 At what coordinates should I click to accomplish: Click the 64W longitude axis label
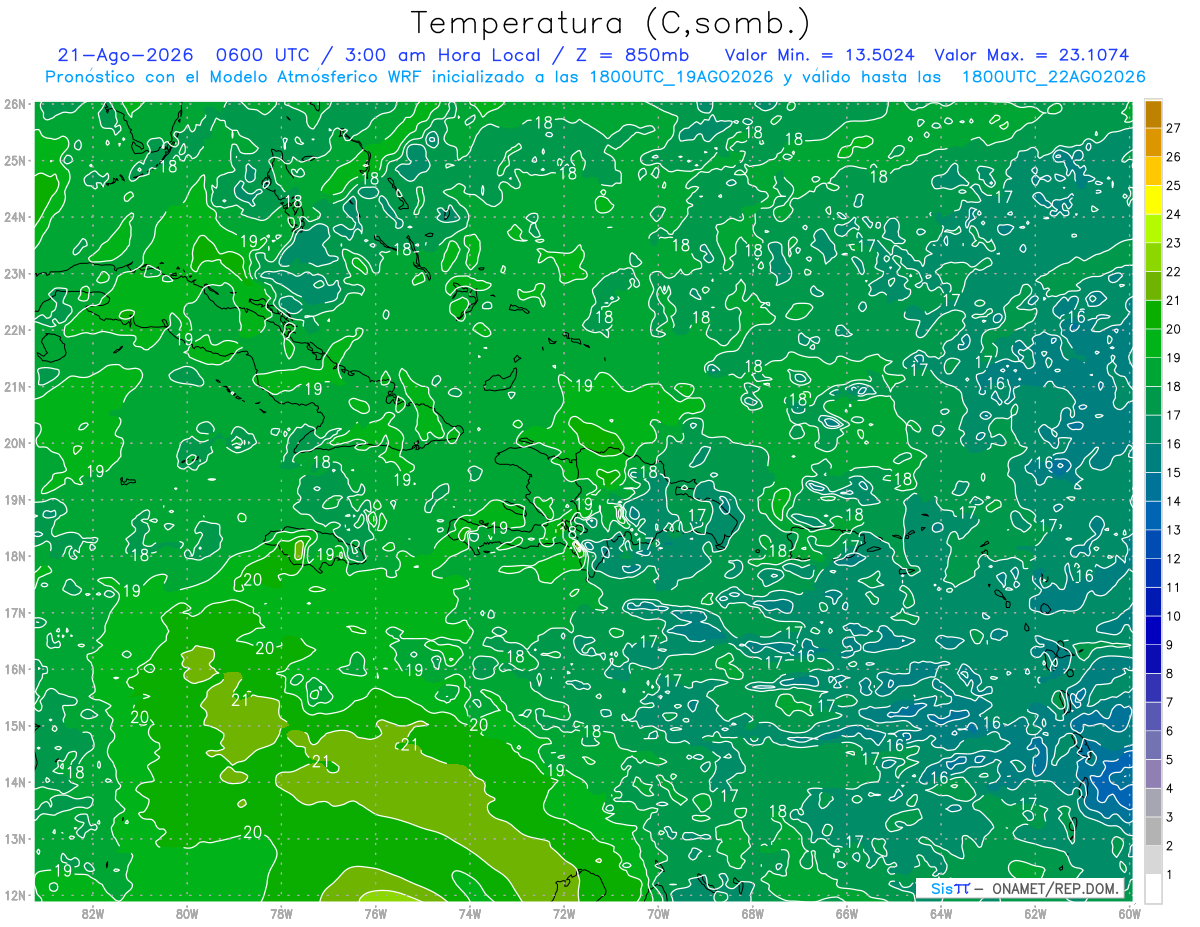pyautogui.click(x=941, y=913)
